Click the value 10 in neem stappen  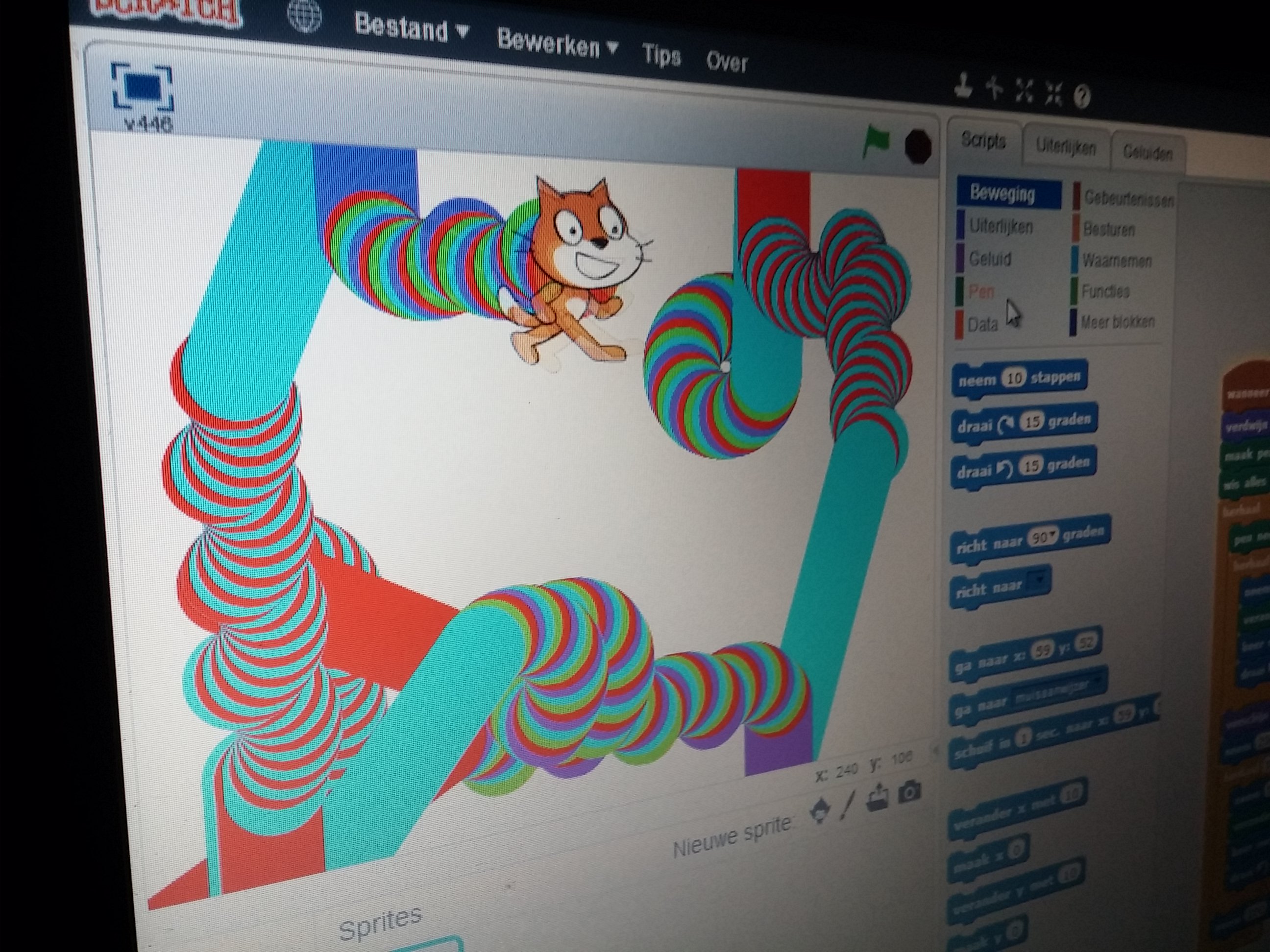(x=1015, y=378)
